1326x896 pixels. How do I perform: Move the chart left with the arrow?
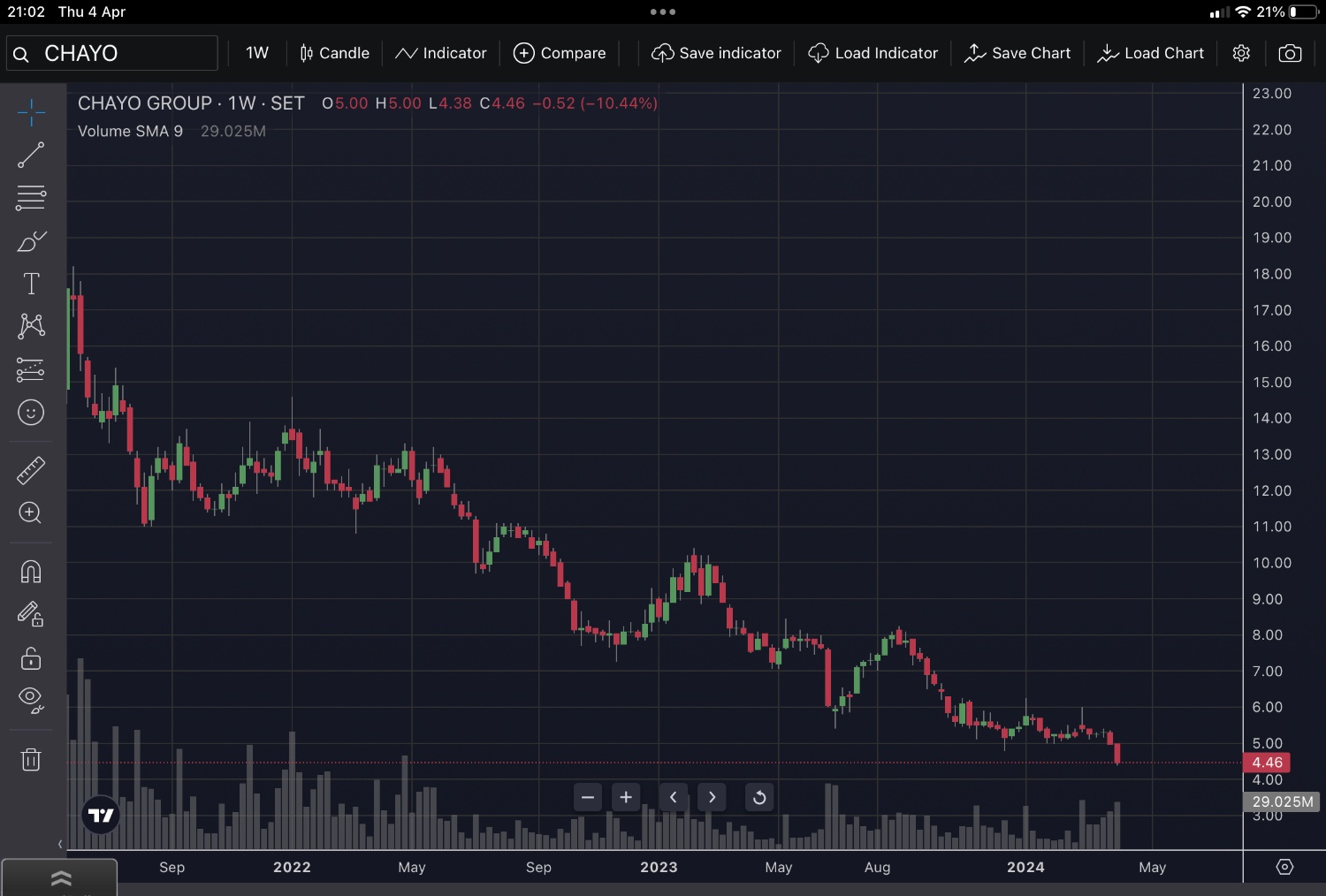click(x=674, y=797)
